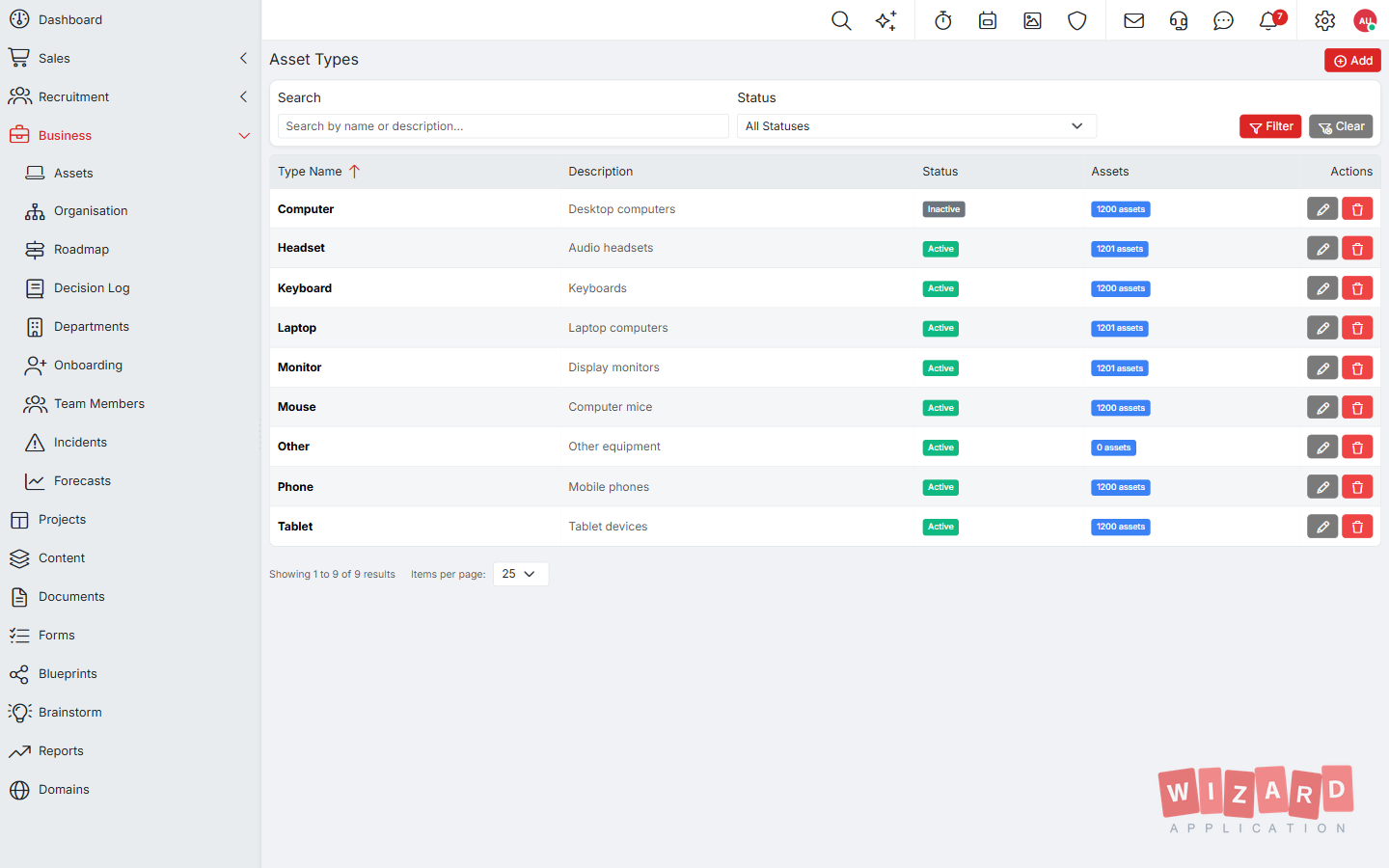Change items per page dropdown showing 25
This screenshot has height=868, width=1389.
tap(521, 574)
